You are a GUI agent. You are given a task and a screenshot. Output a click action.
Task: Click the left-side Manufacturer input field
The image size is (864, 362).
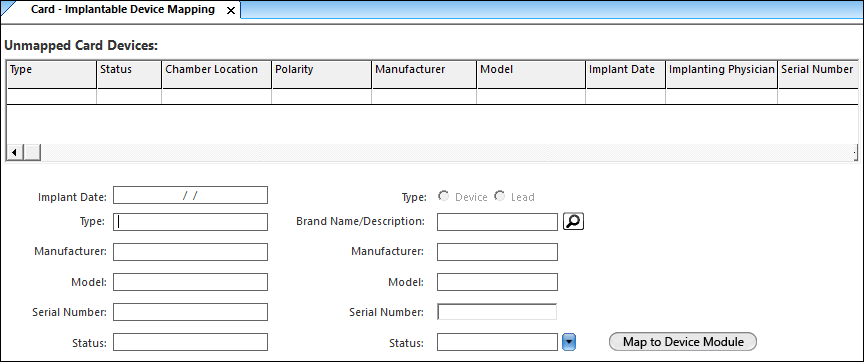190,252
